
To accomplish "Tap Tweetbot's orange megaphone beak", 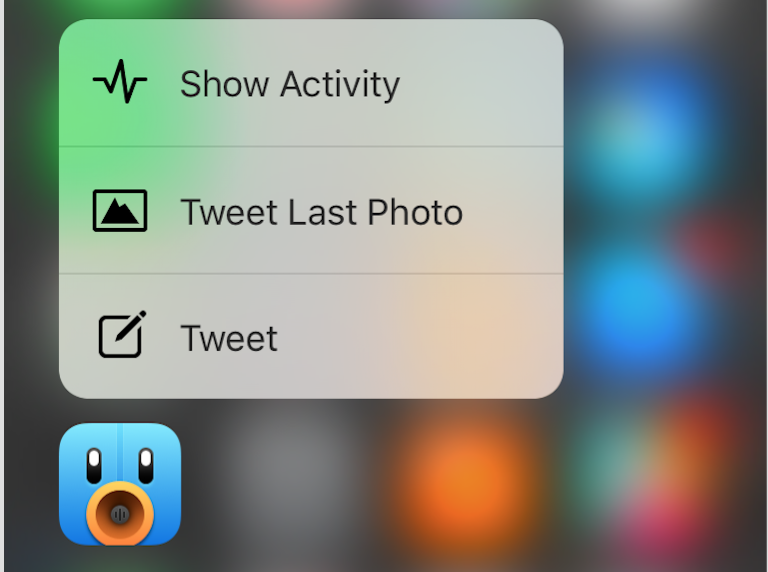I will pyautogui.click(x=120, y=514).
